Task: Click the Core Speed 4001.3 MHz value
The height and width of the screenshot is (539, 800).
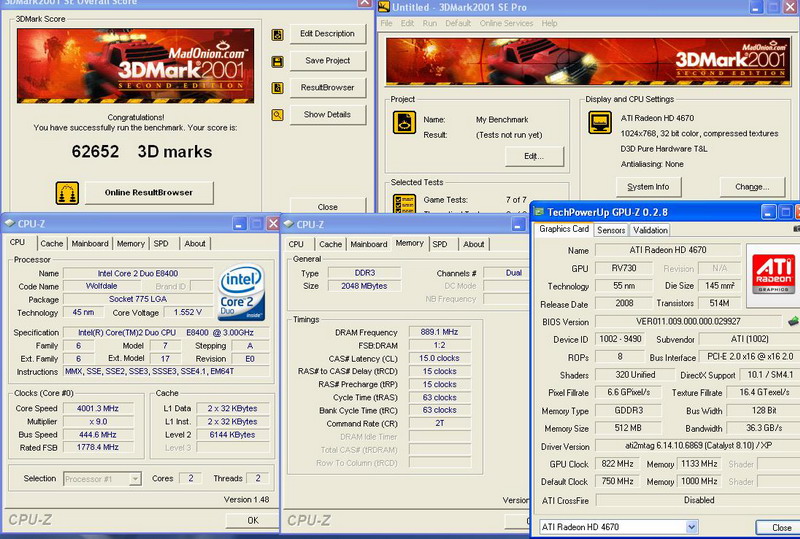Action: 98,408
